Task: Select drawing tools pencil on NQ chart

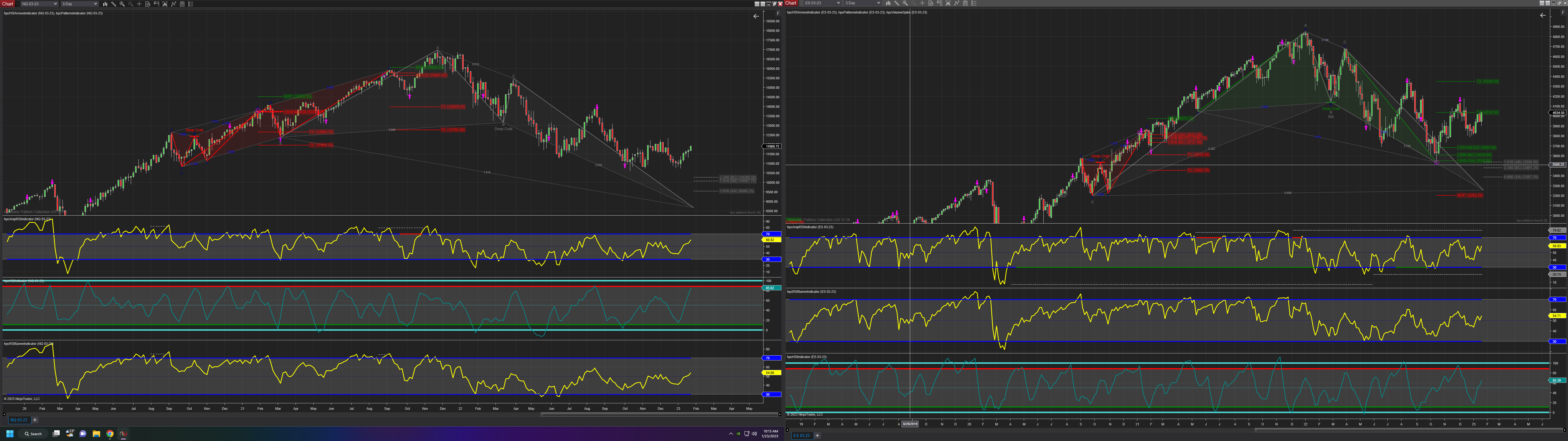Action: pyautogui.click(x=114, y=4)
